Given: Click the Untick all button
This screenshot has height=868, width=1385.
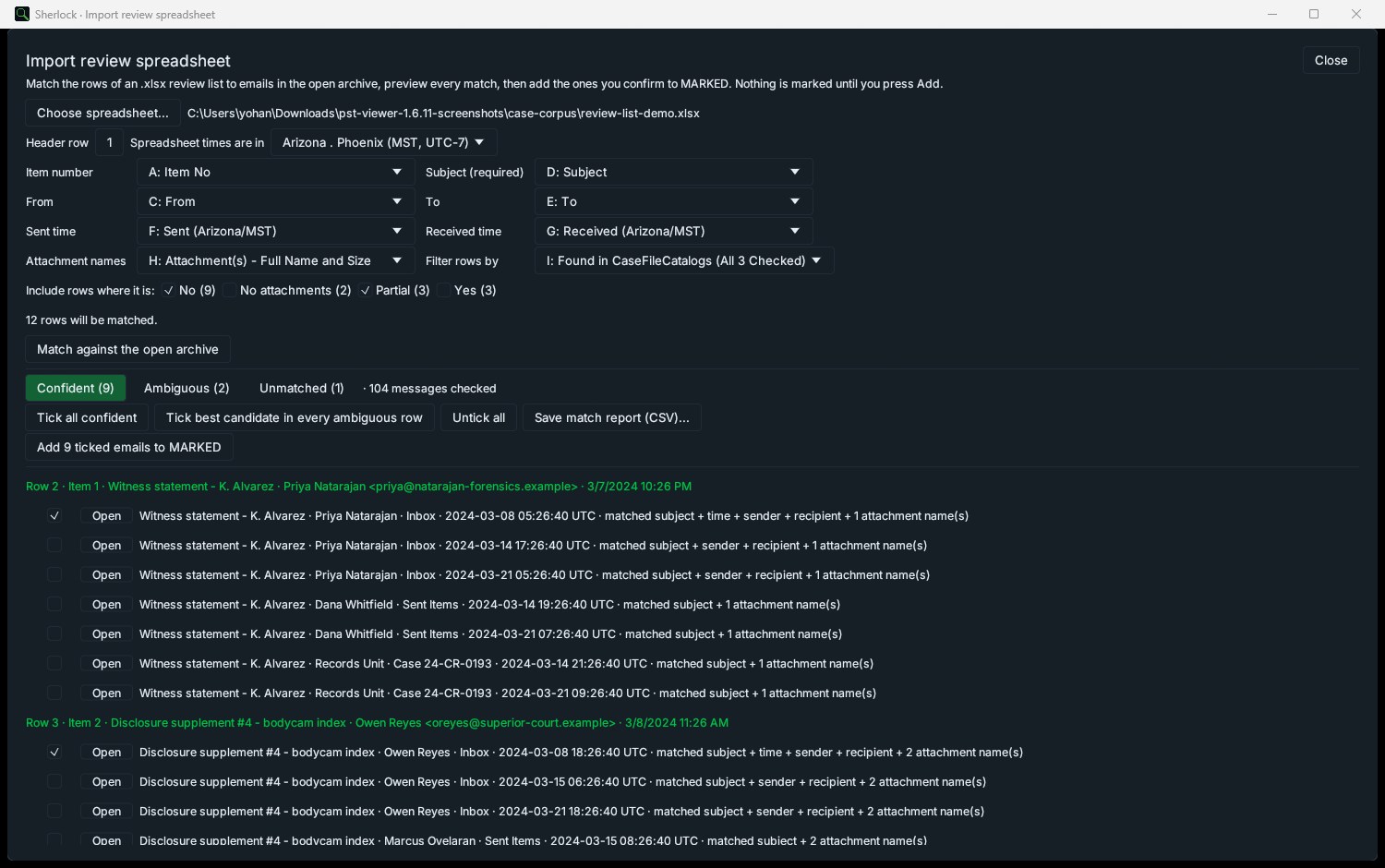Looking at the screenshot, I should click(478, 418).
